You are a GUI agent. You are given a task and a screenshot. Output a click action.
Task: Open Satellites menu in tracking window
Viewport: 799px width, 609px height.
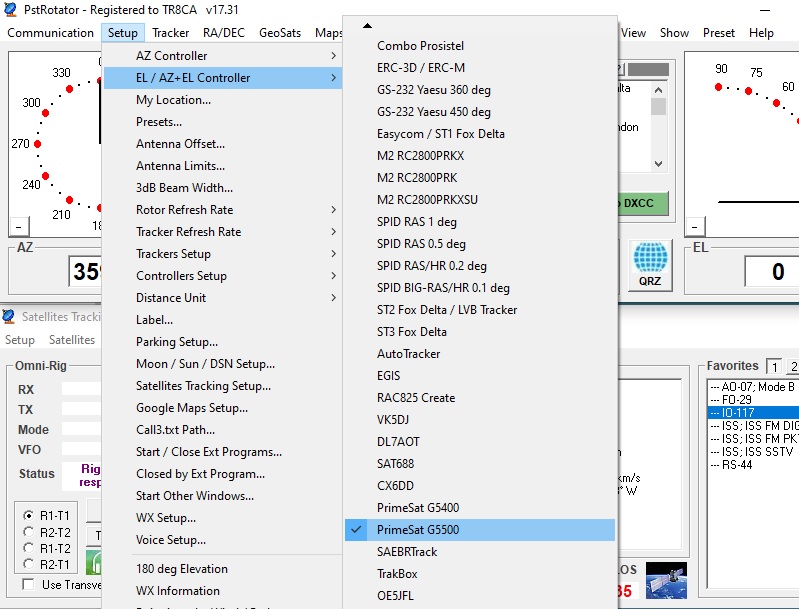click(x=72, y=340)
